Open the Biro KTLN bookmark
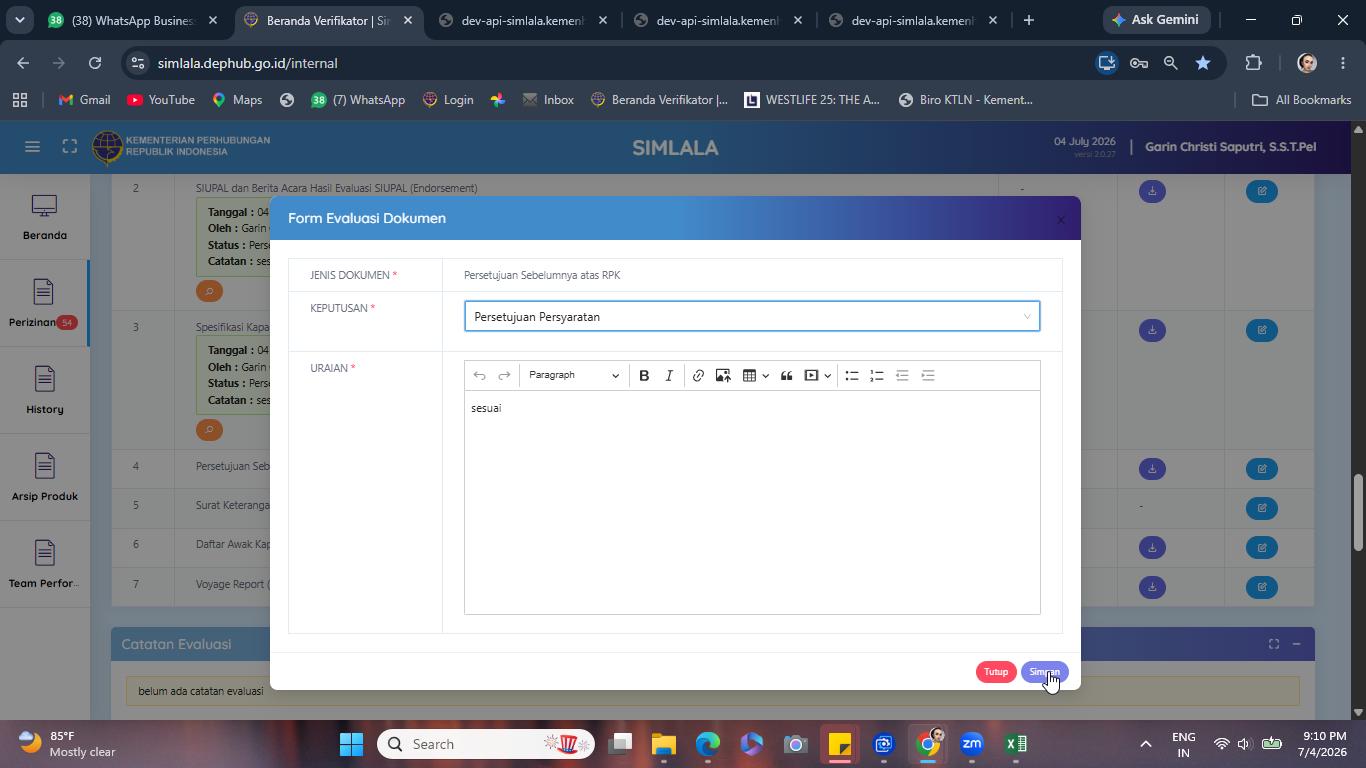The height and width of the screenshot is (768, 1366). (x=965, y=100)
